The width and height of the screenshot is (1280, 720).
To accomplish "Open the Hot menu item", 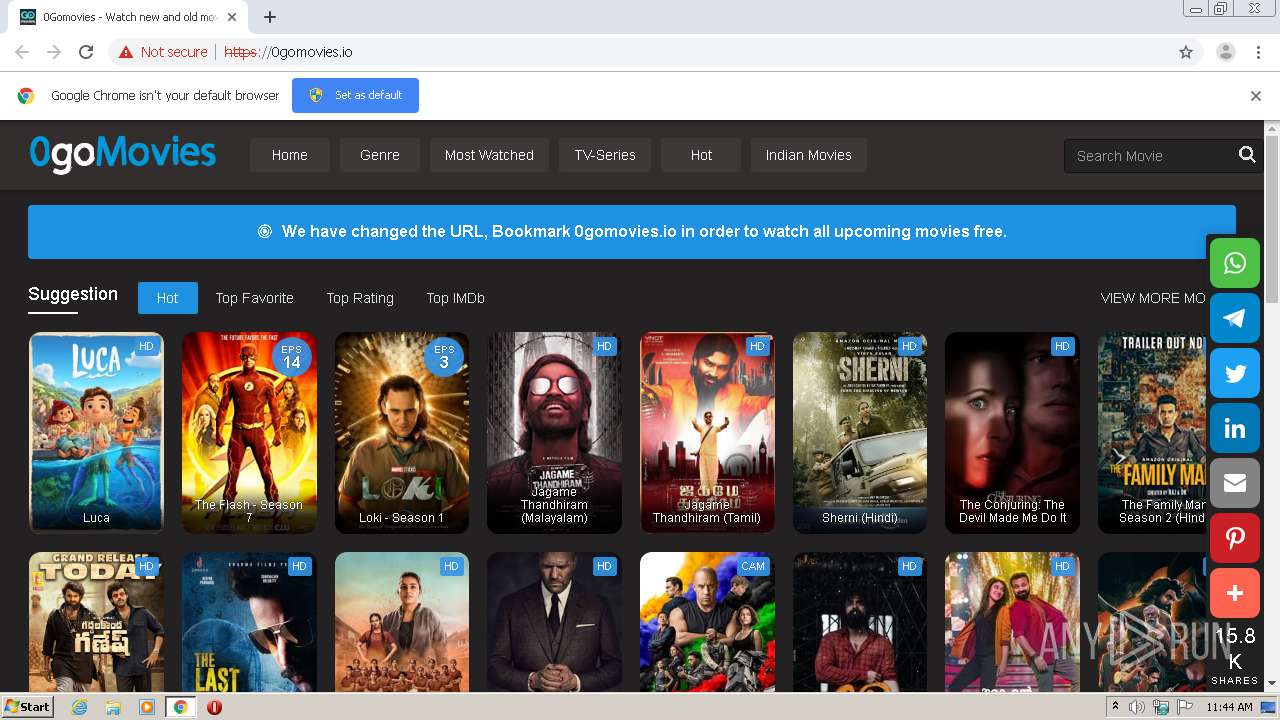I will pos(701,155).
